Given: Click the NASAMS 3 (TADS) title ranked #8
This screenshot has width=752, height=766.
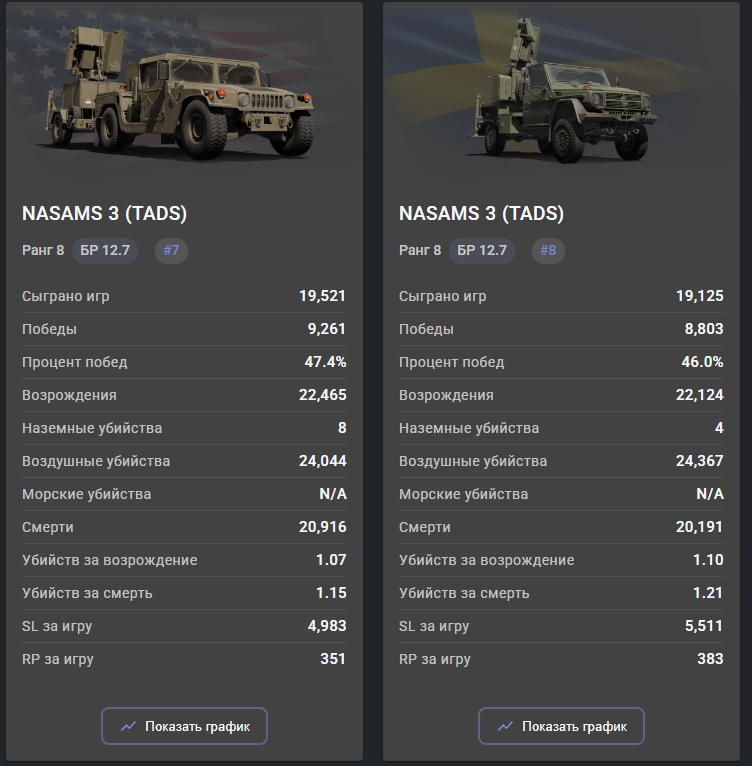Looking at the screenshot, I should [482, 214].
